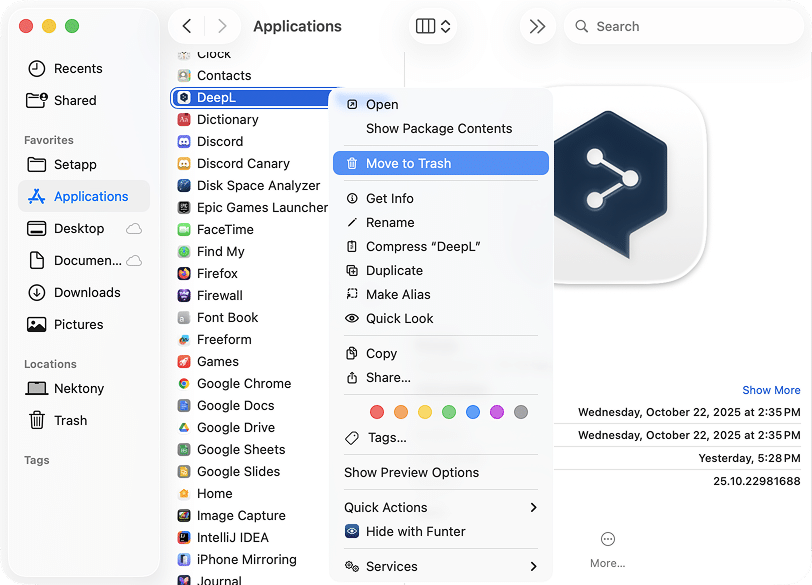The height and width of the screenshot is (585, 812).
Task: Select the Disk Space Analyzer icon
Action: click(x=185, y=185)
